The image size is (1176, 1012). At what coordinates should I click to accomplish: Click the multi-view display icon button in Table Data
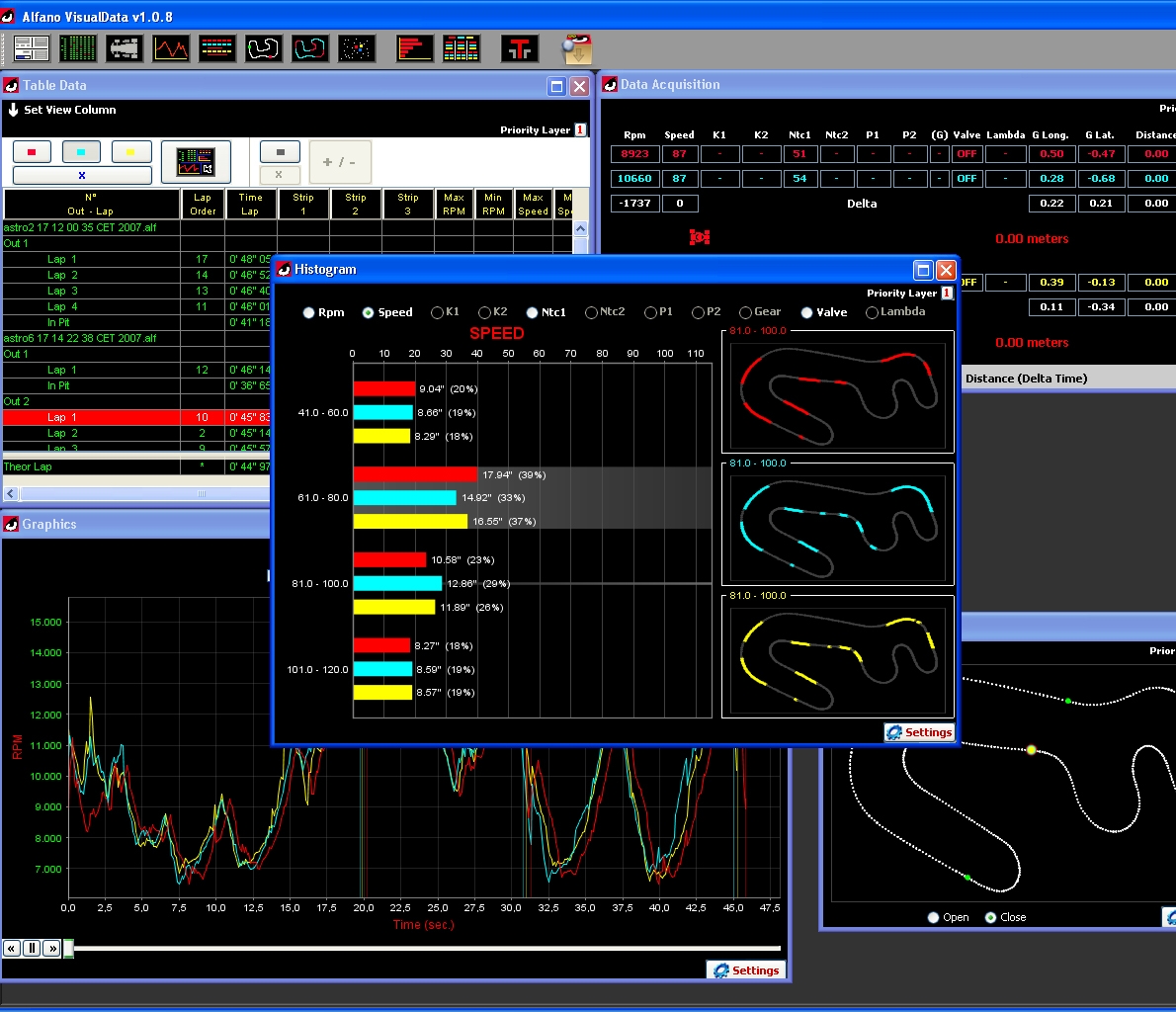196,162
